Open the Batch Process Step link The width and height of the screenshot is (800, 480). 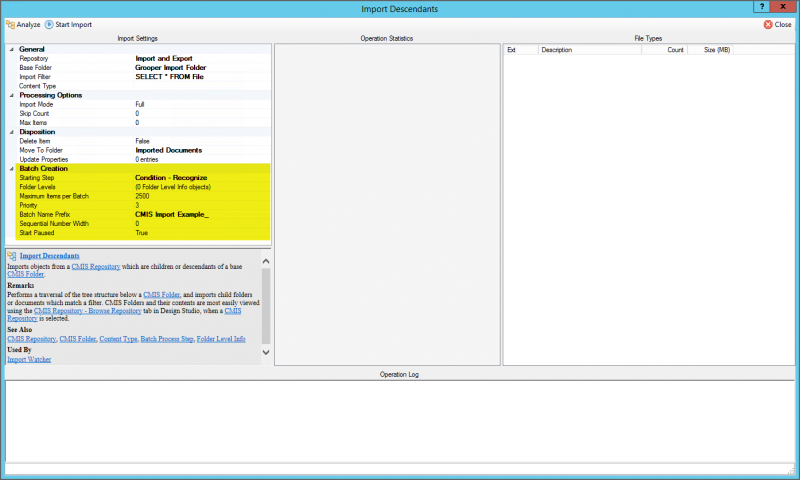(x=167, y=339)
